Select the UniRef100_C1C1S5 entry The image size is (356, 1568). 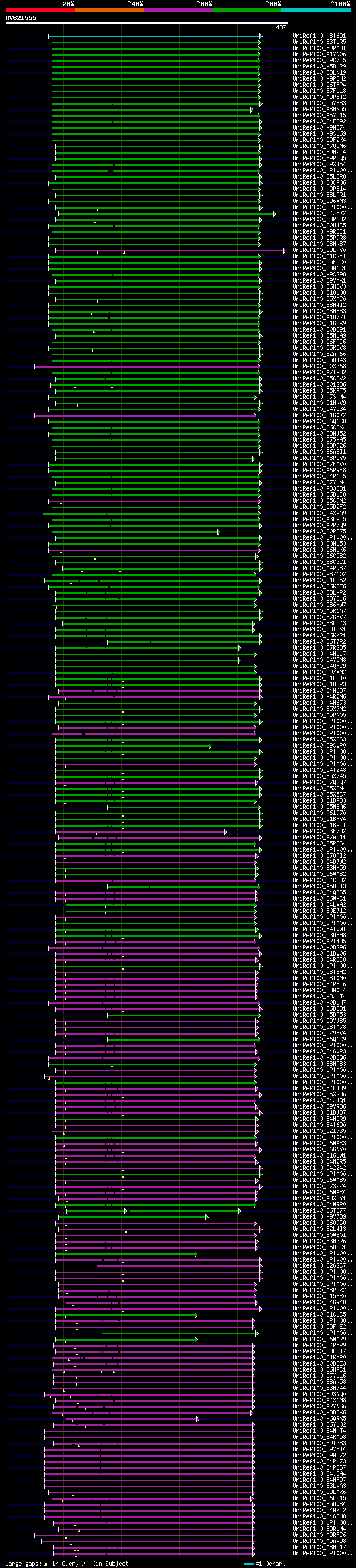tap(319, 1314)
